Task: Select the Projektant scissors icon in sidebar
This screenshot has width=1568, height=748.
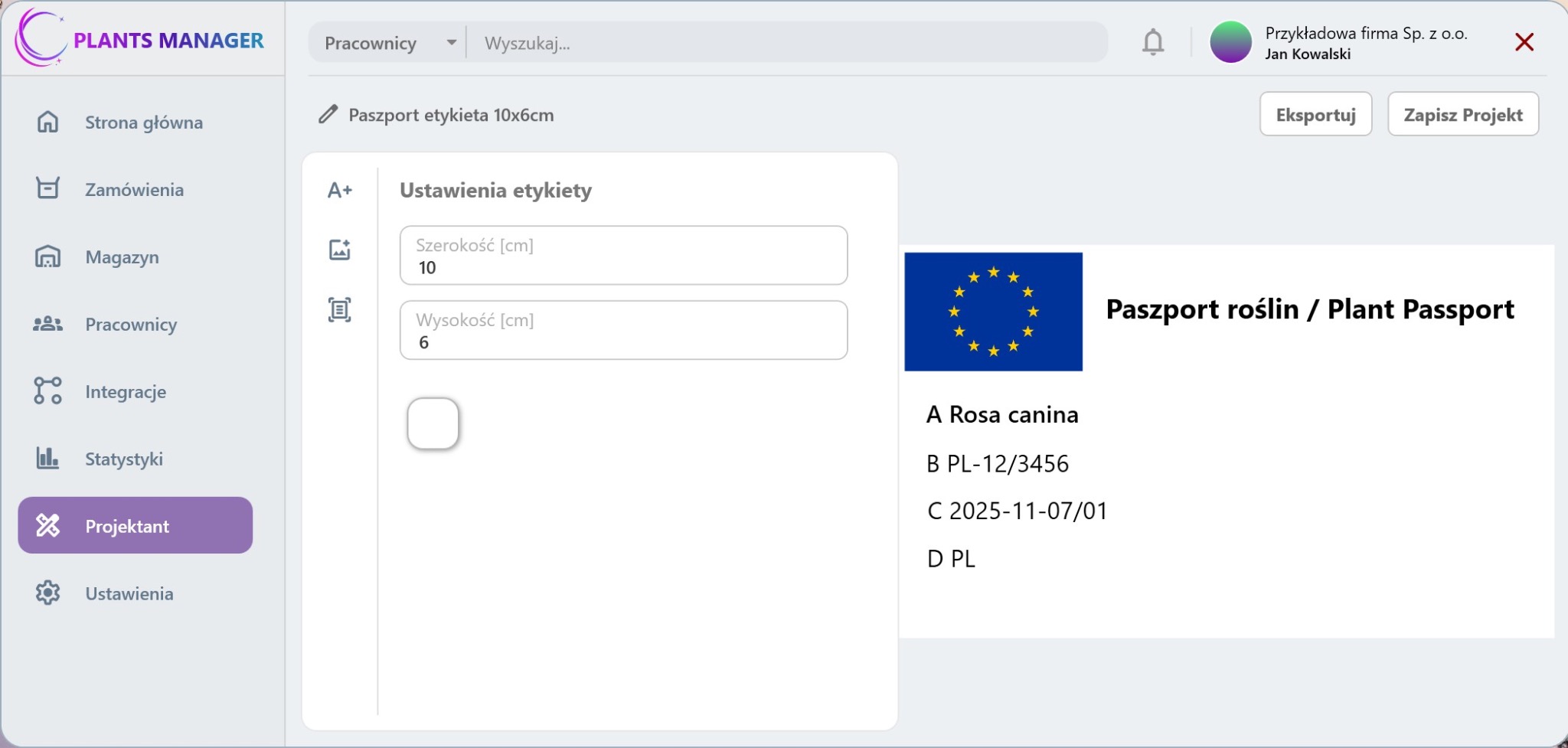Action: click(x=48, y=526)
